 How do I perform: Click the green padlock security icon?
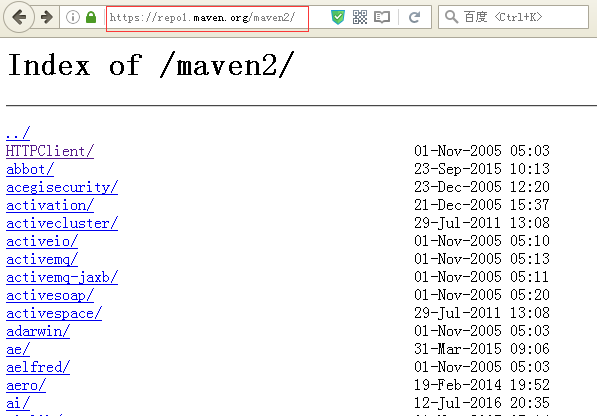click(x=91, y=17)
